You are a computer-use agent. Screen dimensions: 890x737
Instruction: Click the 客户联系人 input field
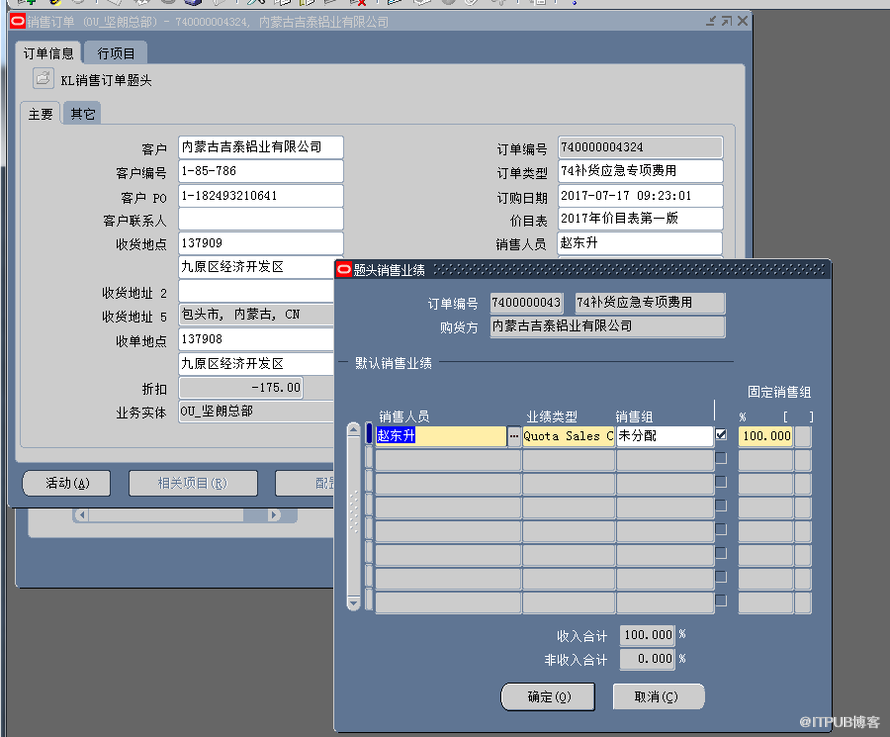(x=260, y=219)
